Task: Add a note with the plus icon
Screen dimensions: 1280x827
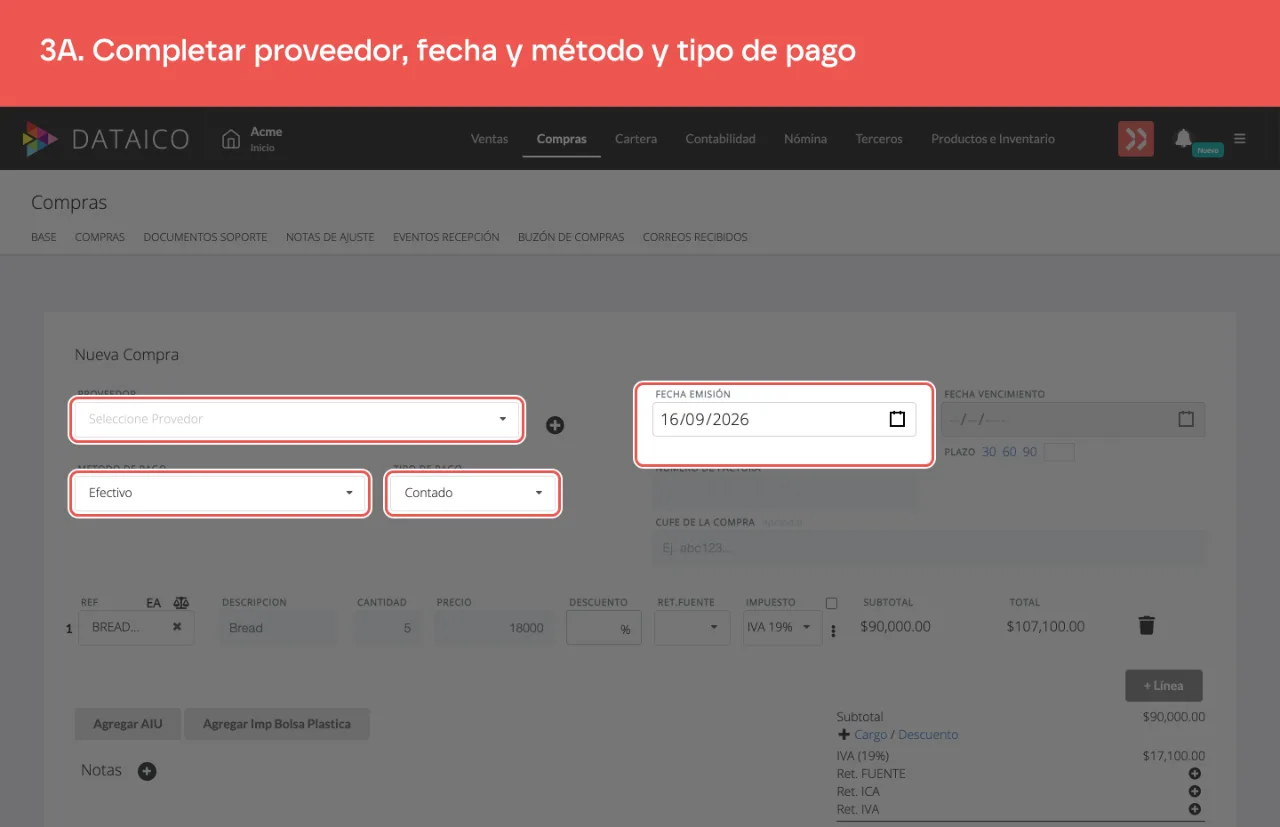Action: click(147, 771)
